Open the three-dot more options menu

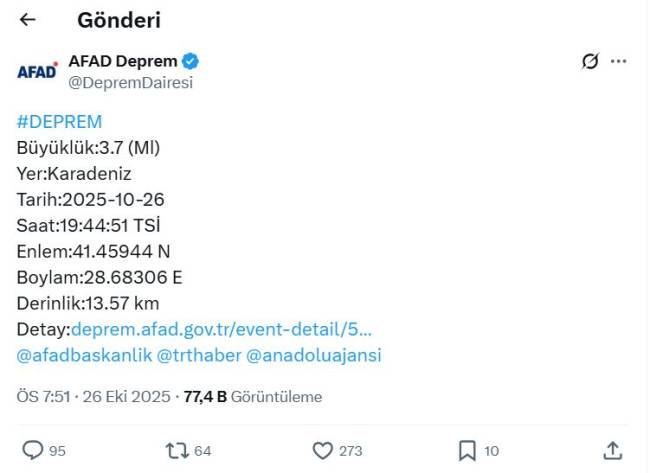pos(619,61)
